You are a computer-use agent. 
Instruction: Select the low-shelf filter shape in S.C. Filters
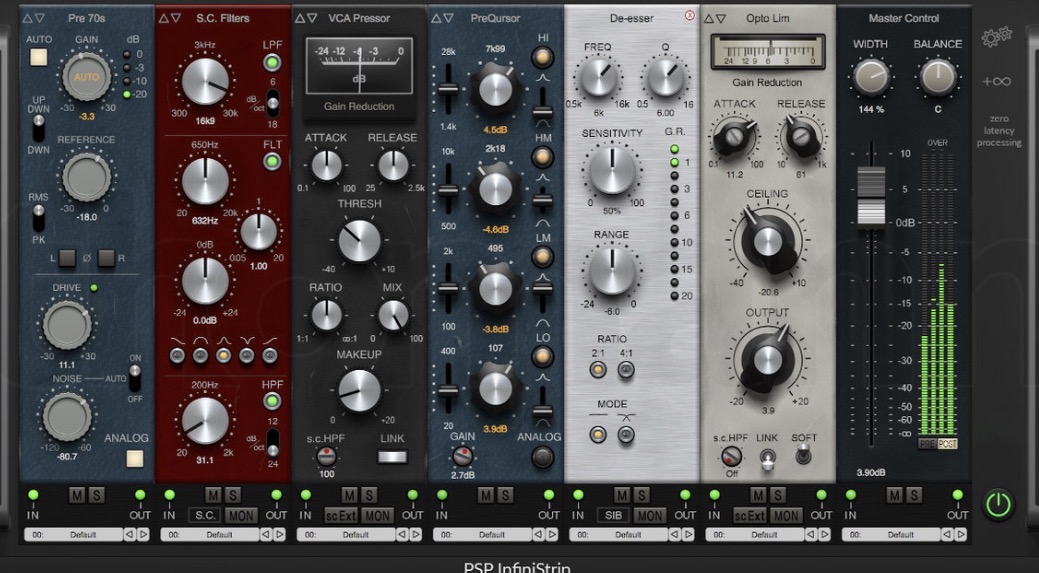(x=177, y=356)
